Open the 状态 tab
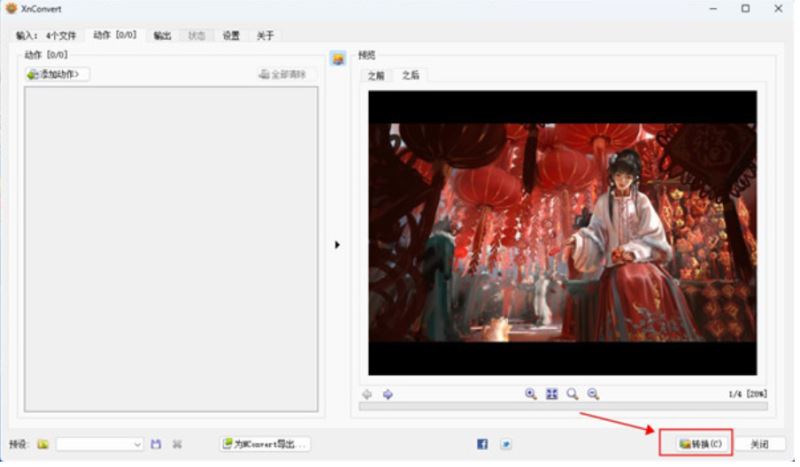The height and width of the screenshot is (467, 800). [196, 35]
